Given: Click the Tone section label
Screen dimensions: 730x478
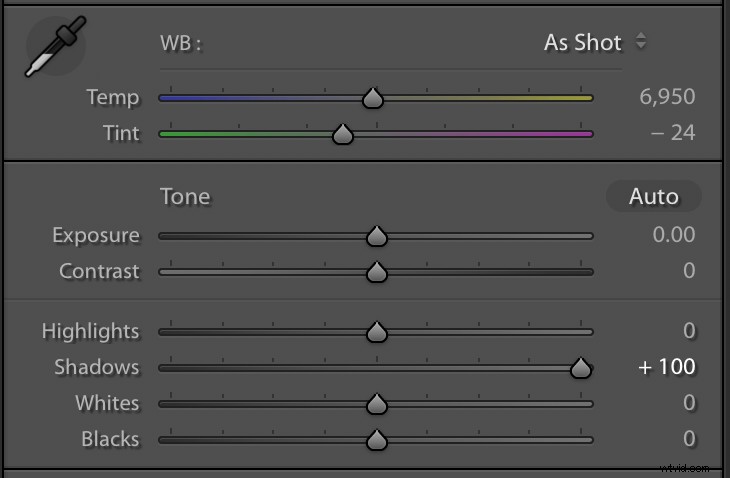Looking at the screenshot, I should tap(185, 196).
